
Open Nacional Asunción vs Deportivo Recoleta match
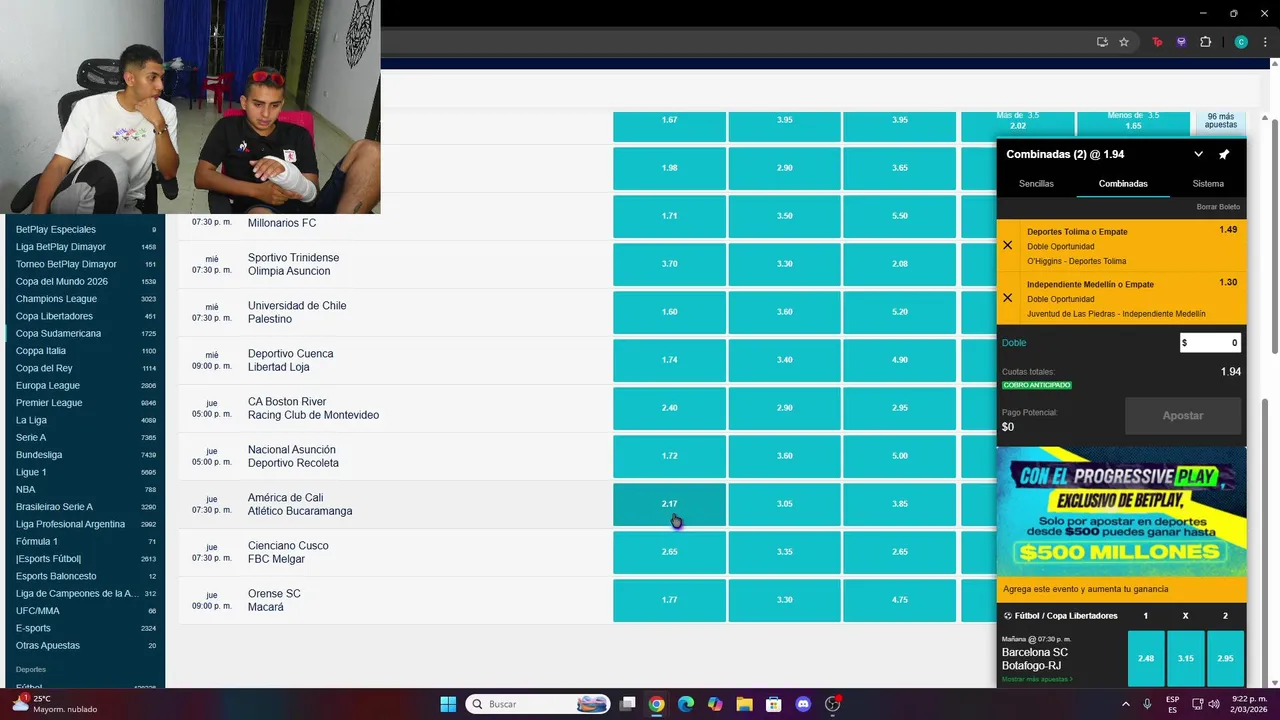tap(293, 456)
